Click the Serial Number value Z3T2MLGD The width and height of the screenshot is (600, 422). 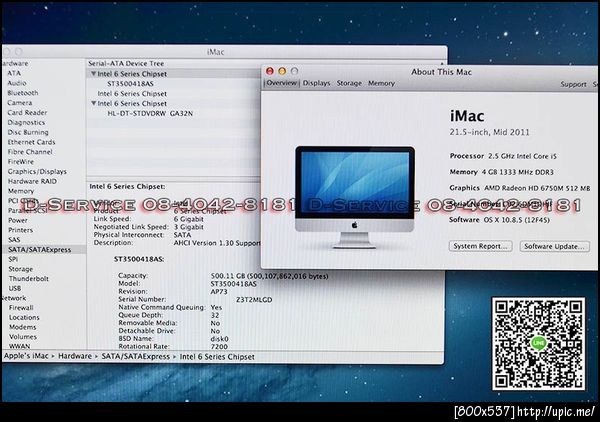tap(254, 300)
